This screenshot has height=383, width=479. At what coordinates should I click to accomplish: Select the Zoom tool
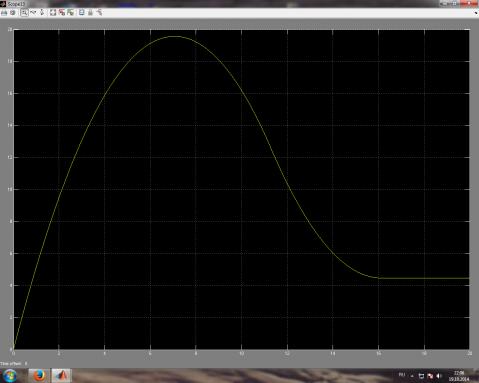24,13
